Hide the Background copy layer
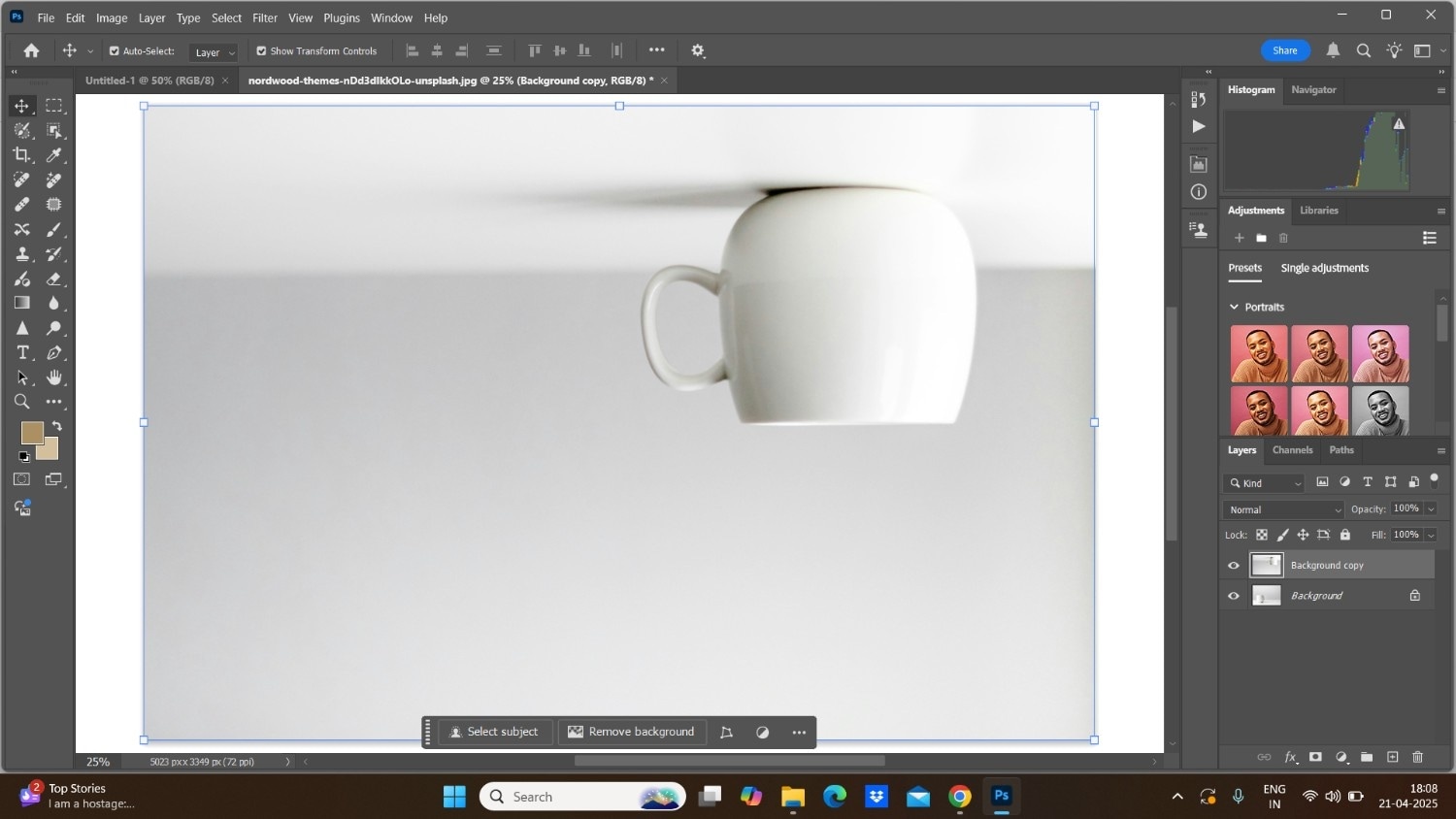Screen dimensions: 1456x819 tap(1234, 566)
